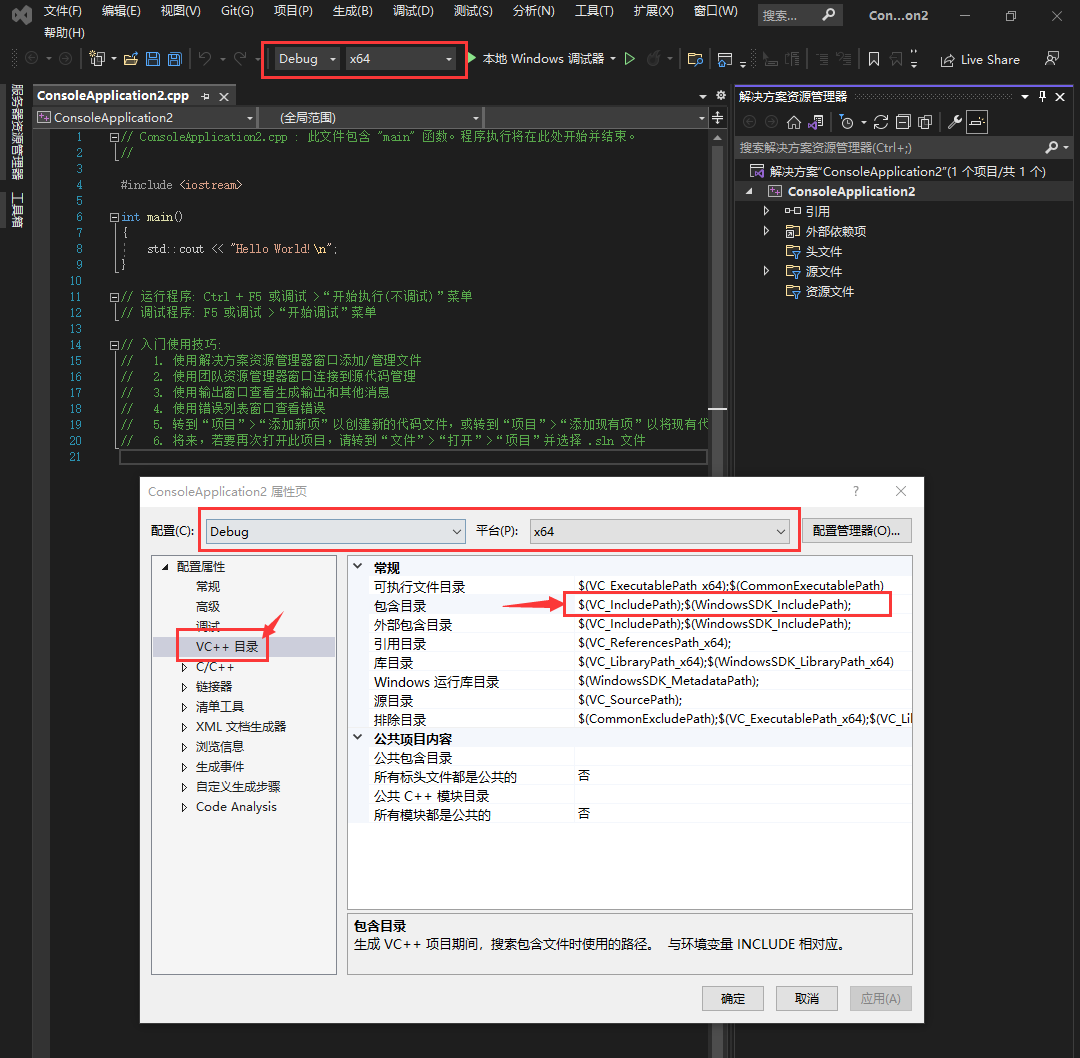Click the 确定 button
The width and height of the screenshot is (1080, 1058).
tap(733, 998)
